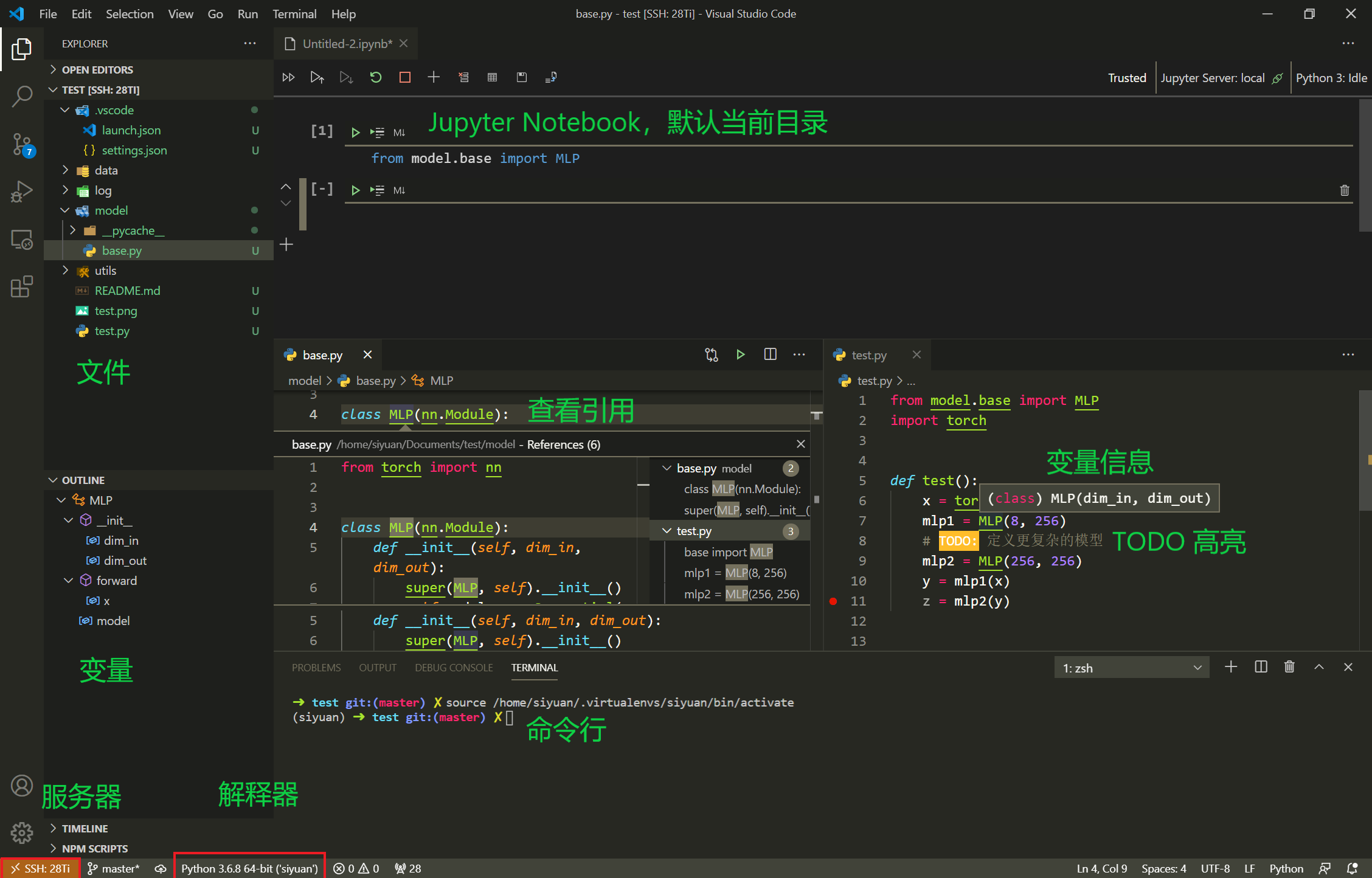Click the References panel close button
The image size is (1372, 878).
coord(800,443)
